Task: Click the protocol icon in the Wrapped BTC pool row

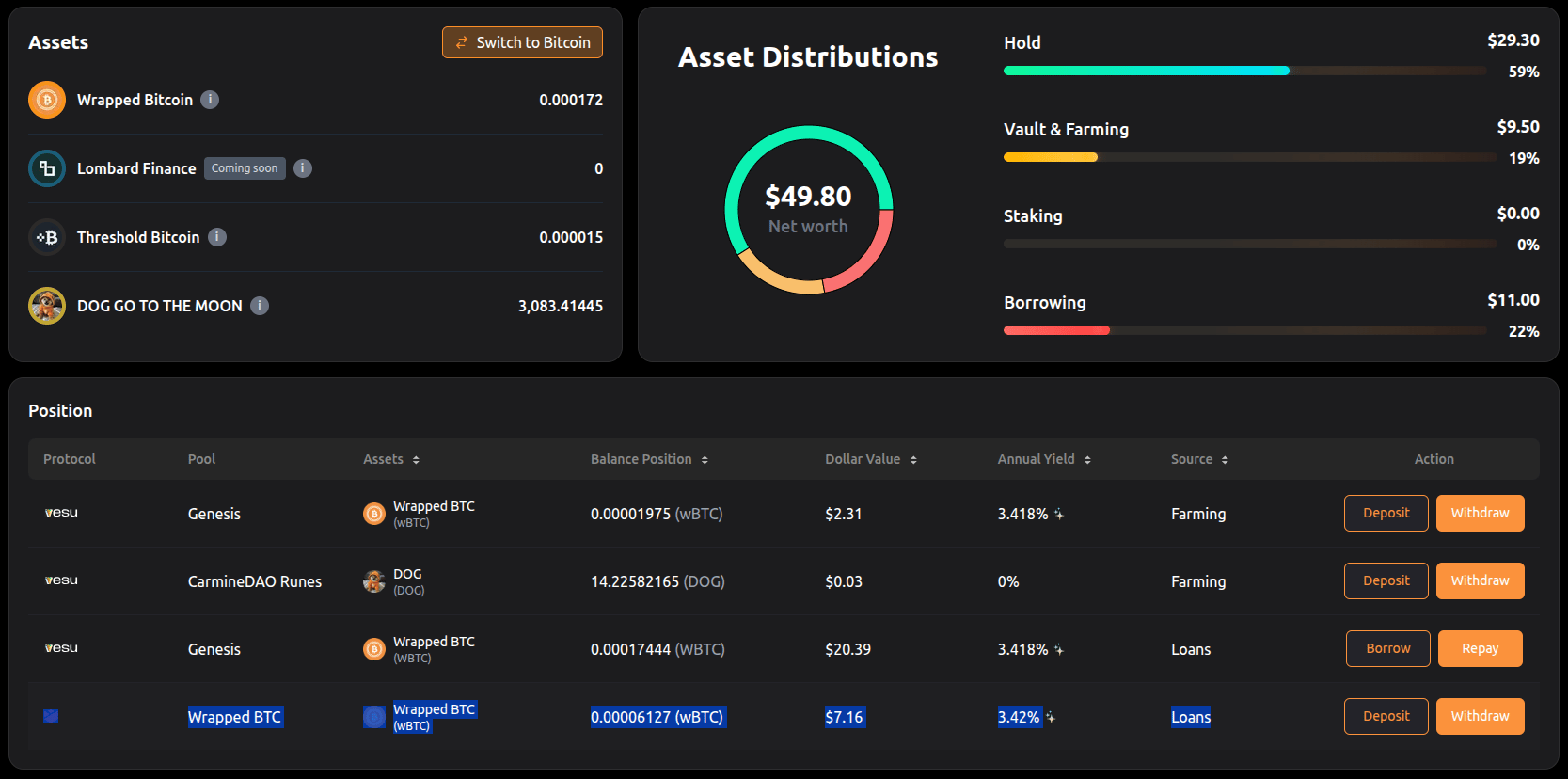Action: [51, 717]
